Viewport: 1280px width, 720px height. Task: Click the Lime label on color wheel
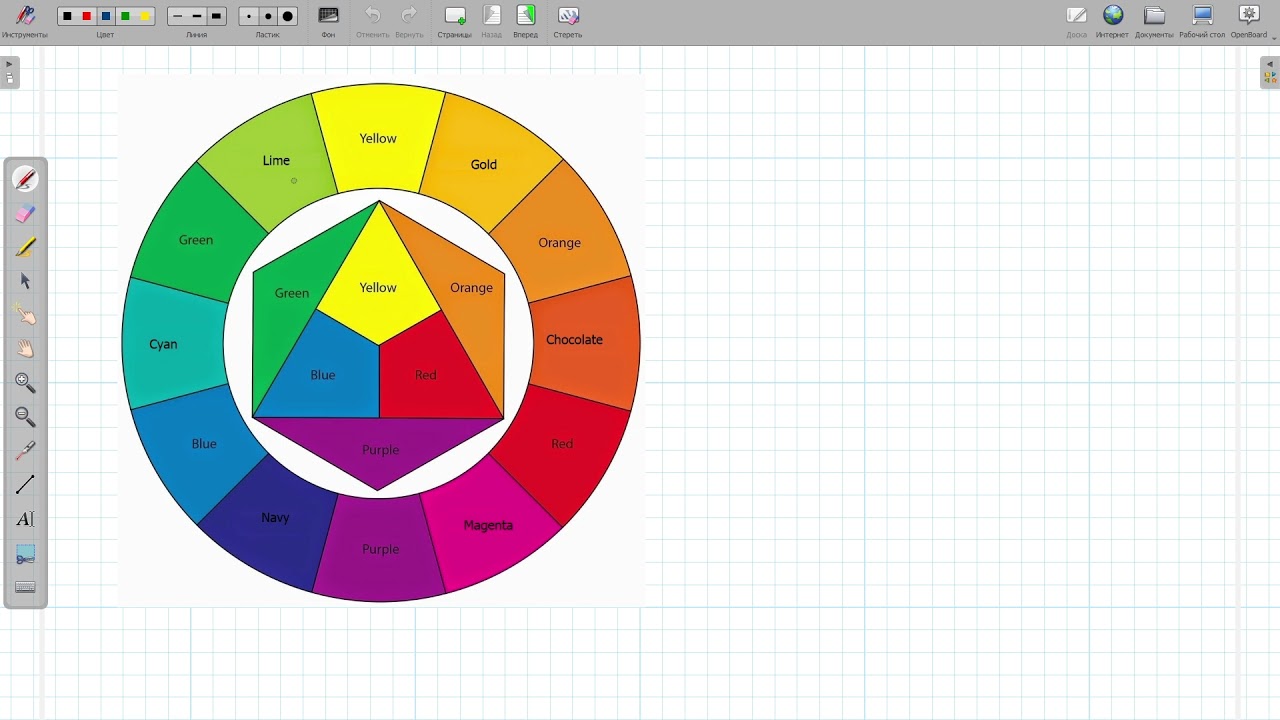pos(276,160)
